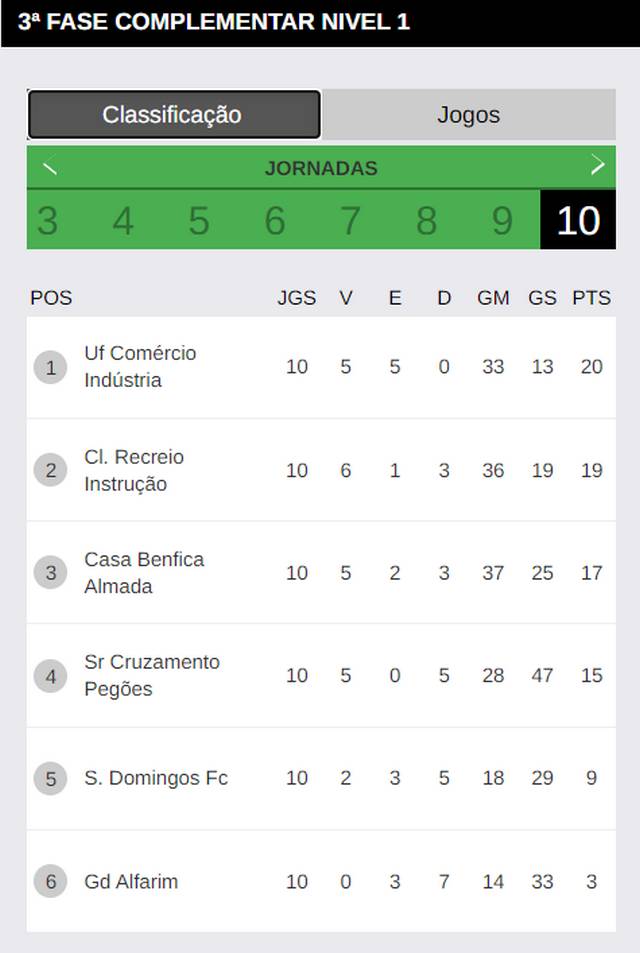
Task: Open the Jogos tab
Action: pos(469,114)
